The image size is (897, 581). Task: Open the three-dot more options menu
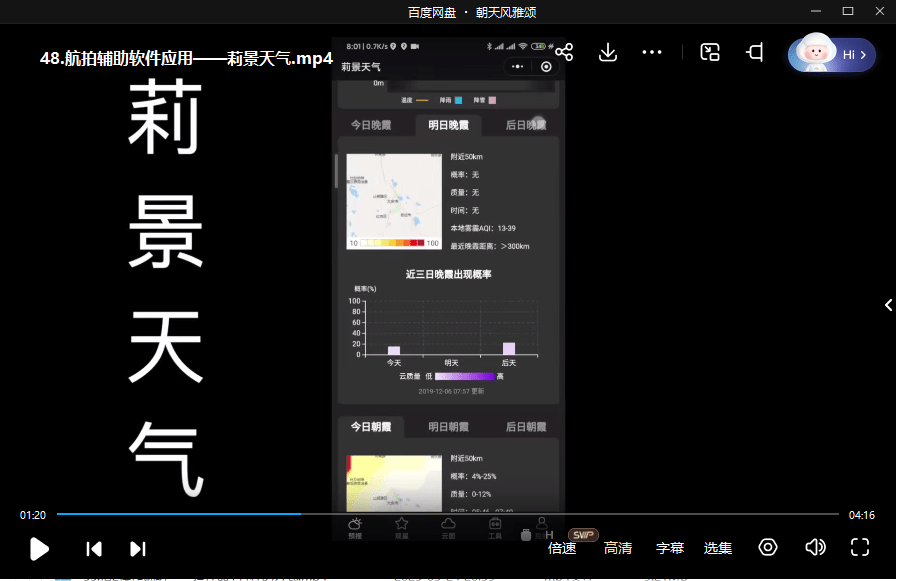pyautogui.click(x=652, y=52)
